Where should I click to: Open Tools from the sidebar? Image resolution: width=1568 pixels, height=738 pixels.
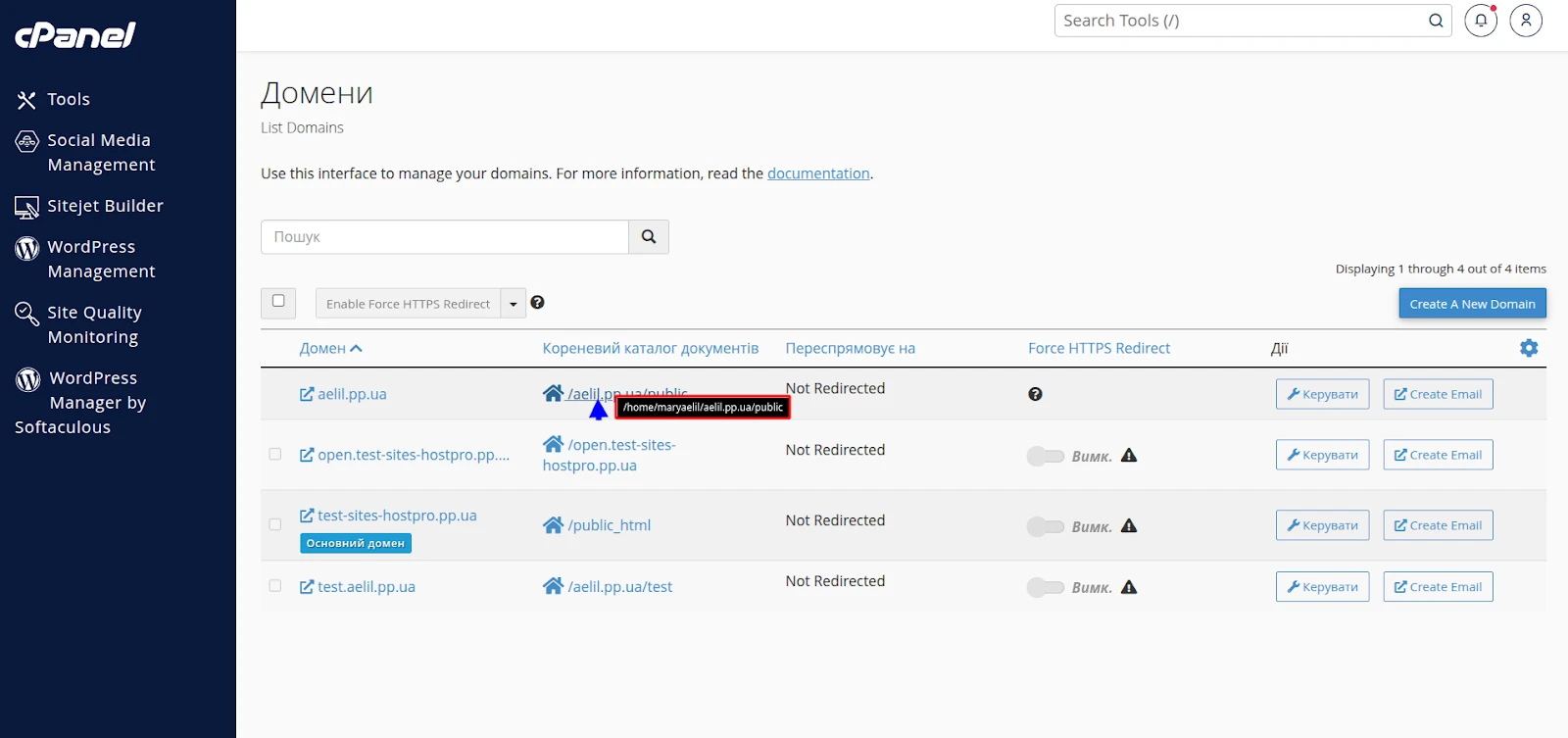tap(54, 99)
